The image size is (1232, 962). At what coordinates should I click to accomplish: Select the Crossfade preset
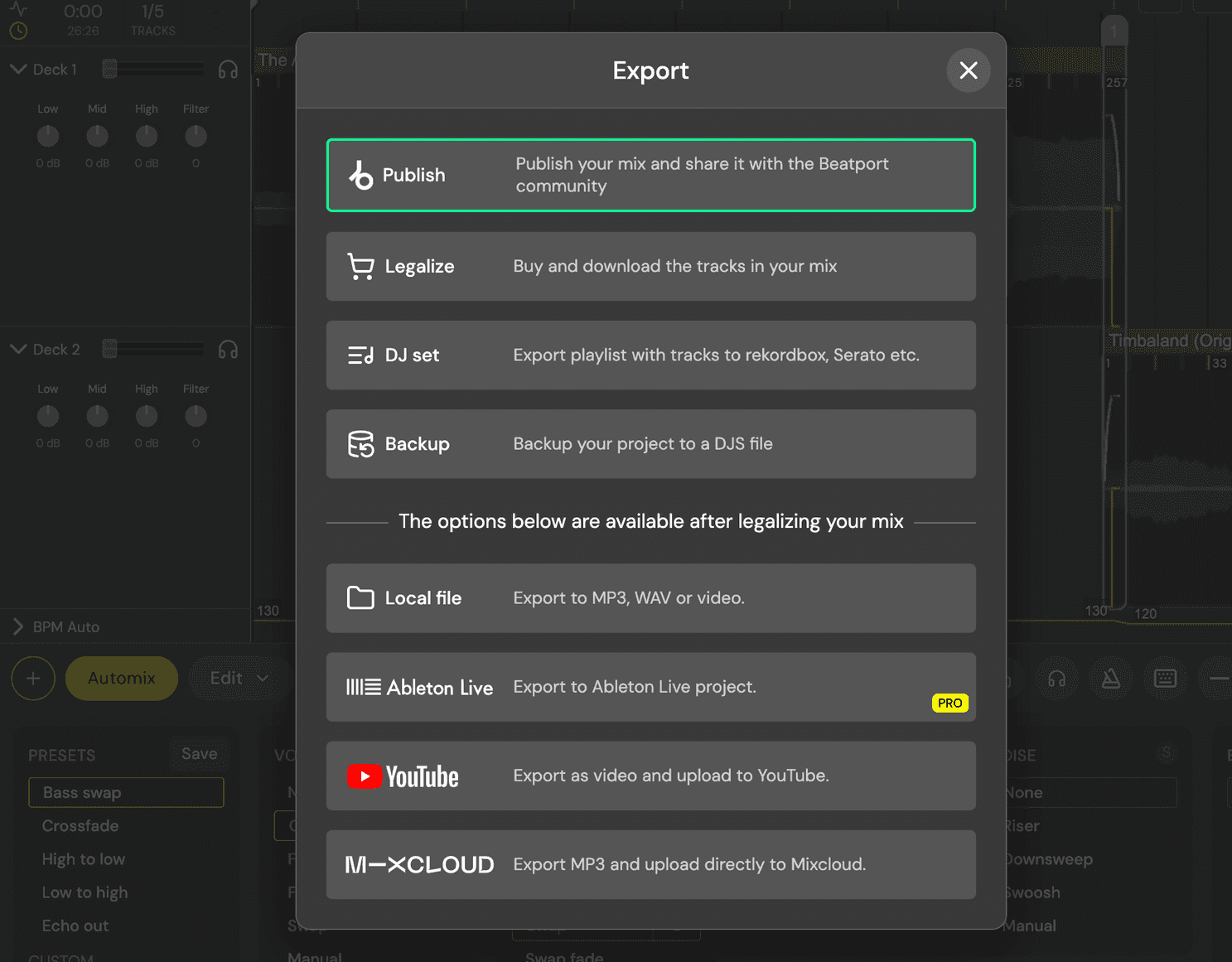[x=80, y=826]
